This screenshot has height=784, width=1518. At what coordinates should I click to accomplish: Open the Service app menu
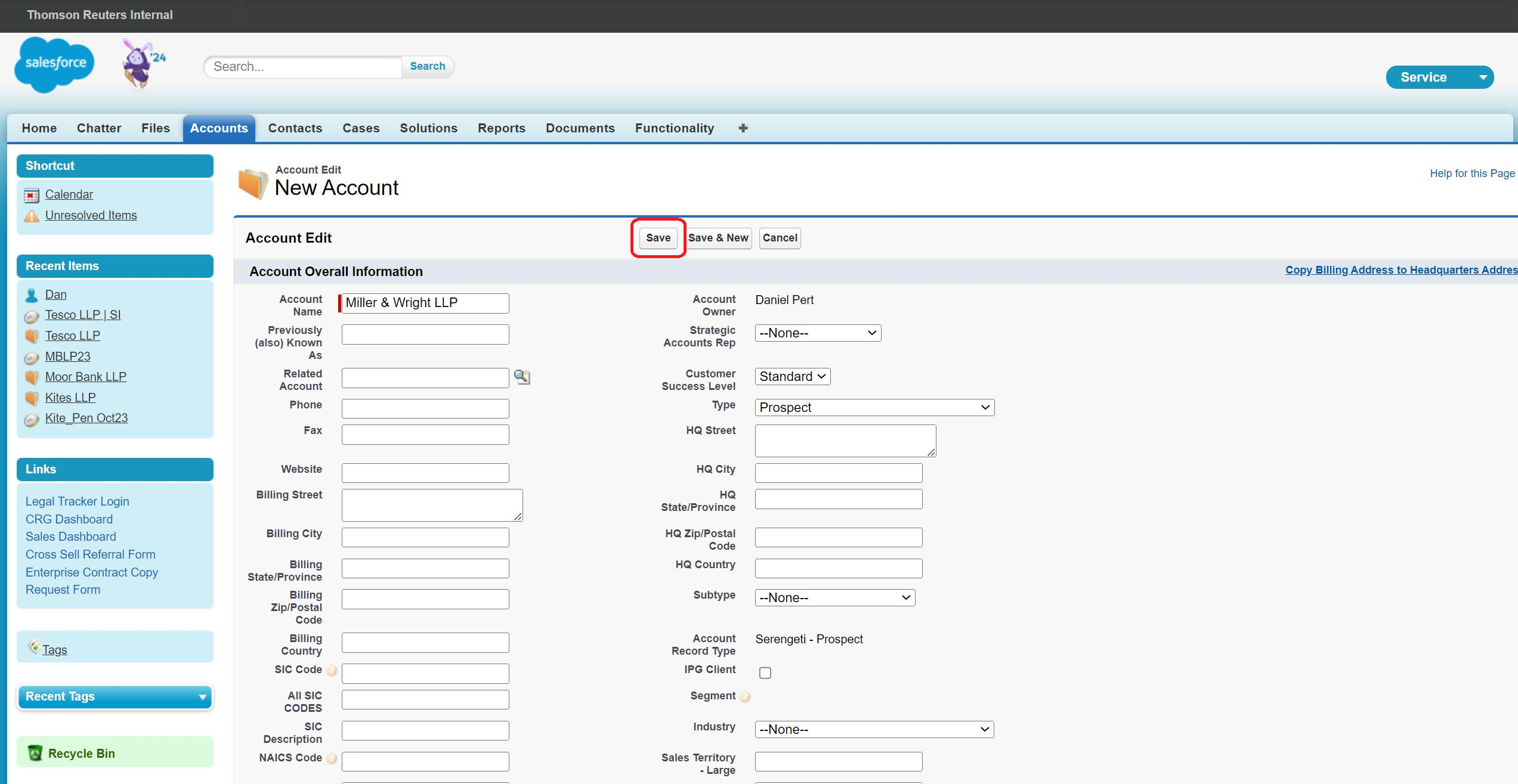point(1439,78)
